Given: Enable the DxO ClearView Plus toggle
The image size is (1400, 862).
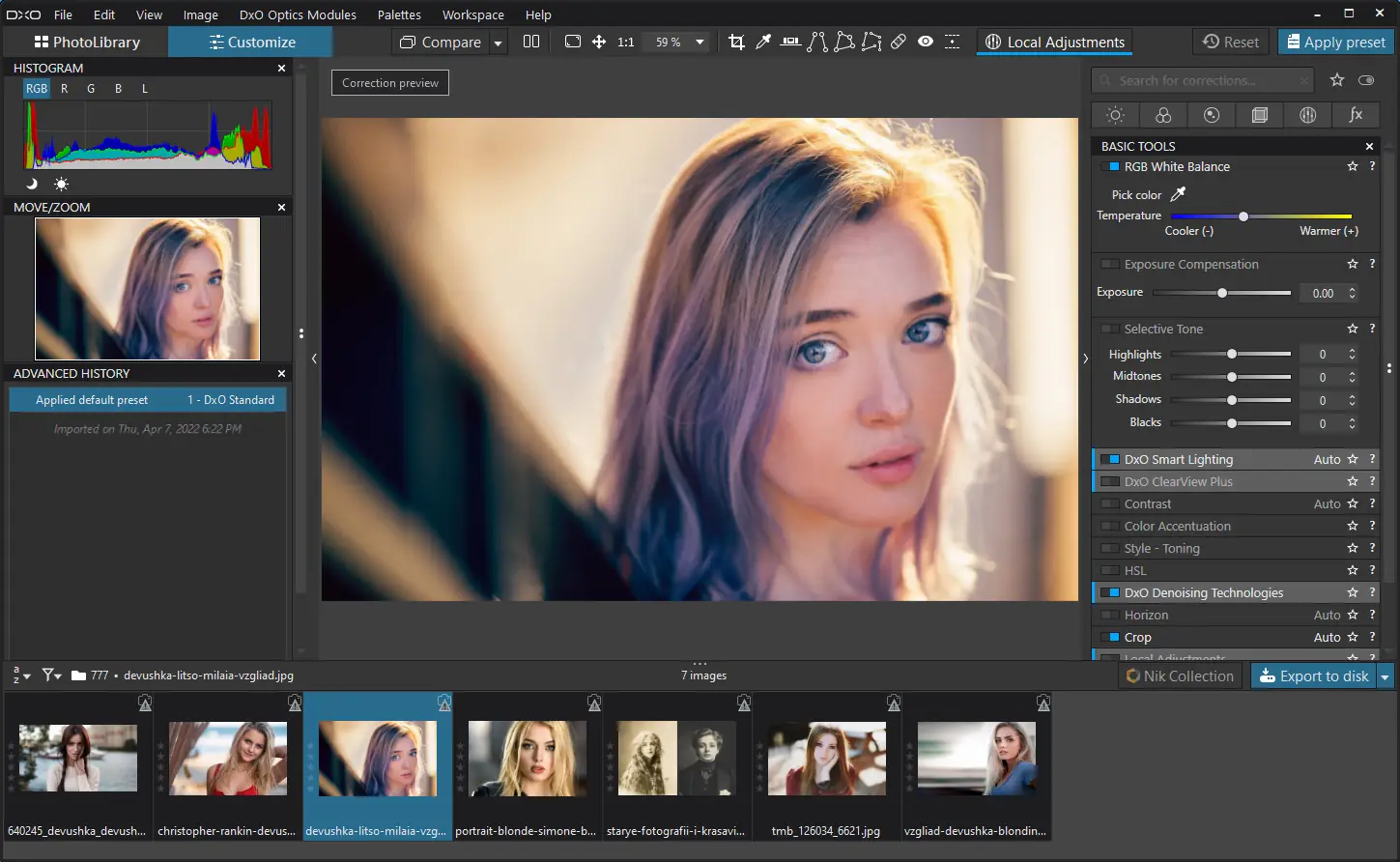Looking at the screenshot, I should 1112,481.
